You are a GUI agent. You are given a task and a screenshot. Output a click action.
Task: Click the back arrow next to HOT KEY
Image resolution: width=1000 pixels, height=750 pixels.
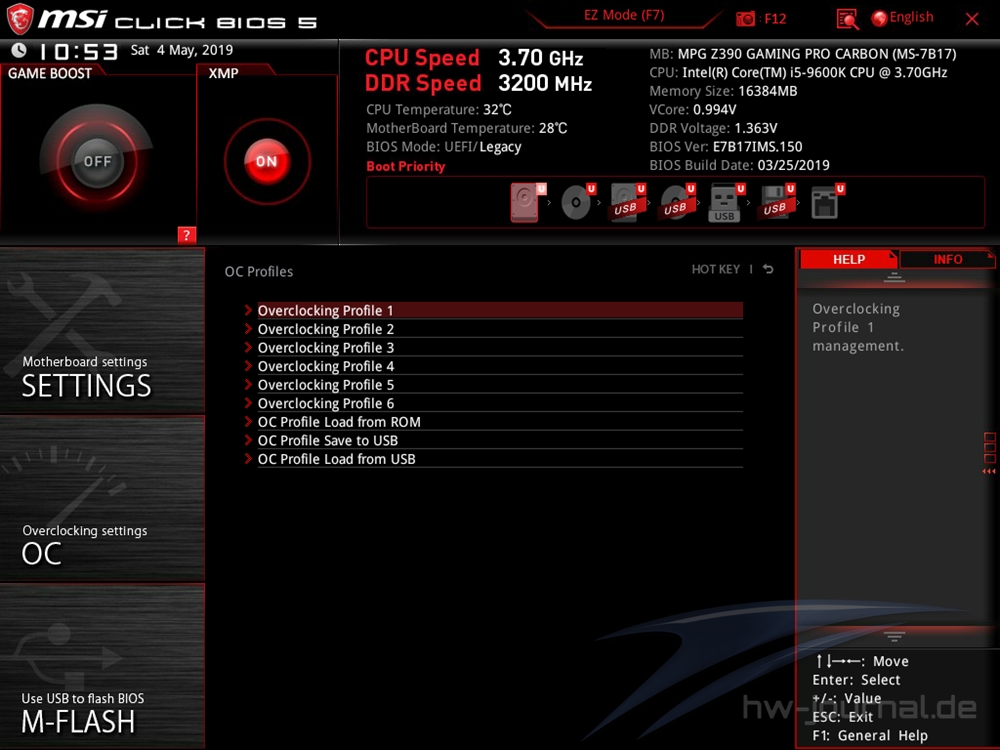pos(768,269)
